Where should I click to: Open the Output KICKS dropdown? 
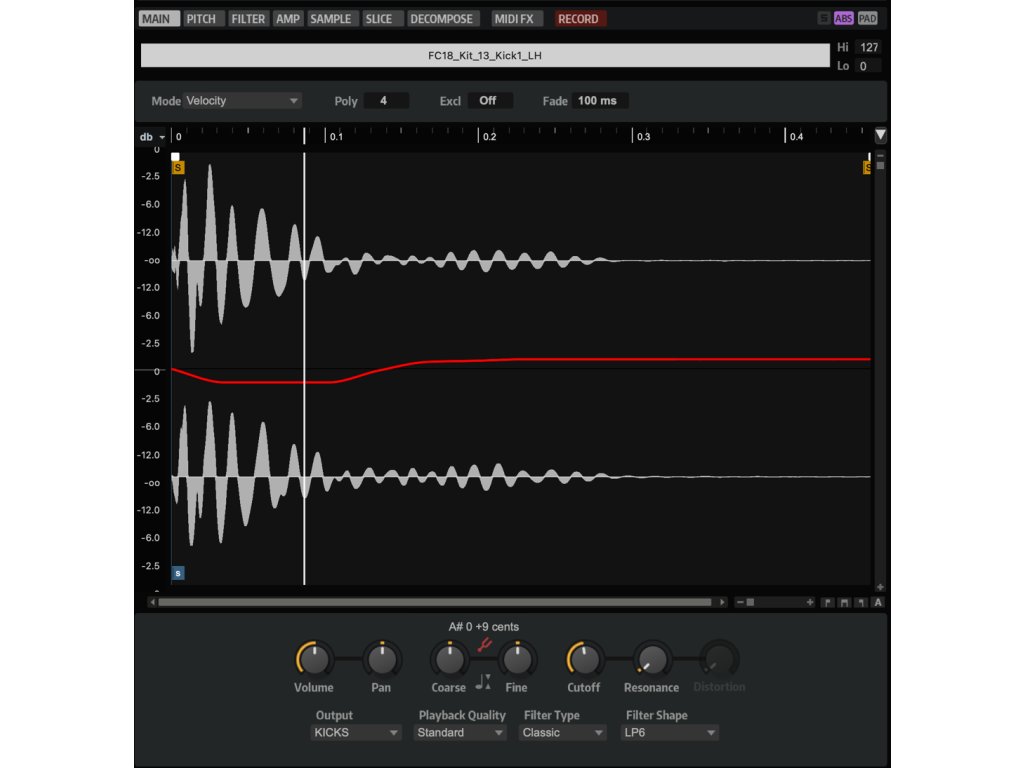[355, 733]
